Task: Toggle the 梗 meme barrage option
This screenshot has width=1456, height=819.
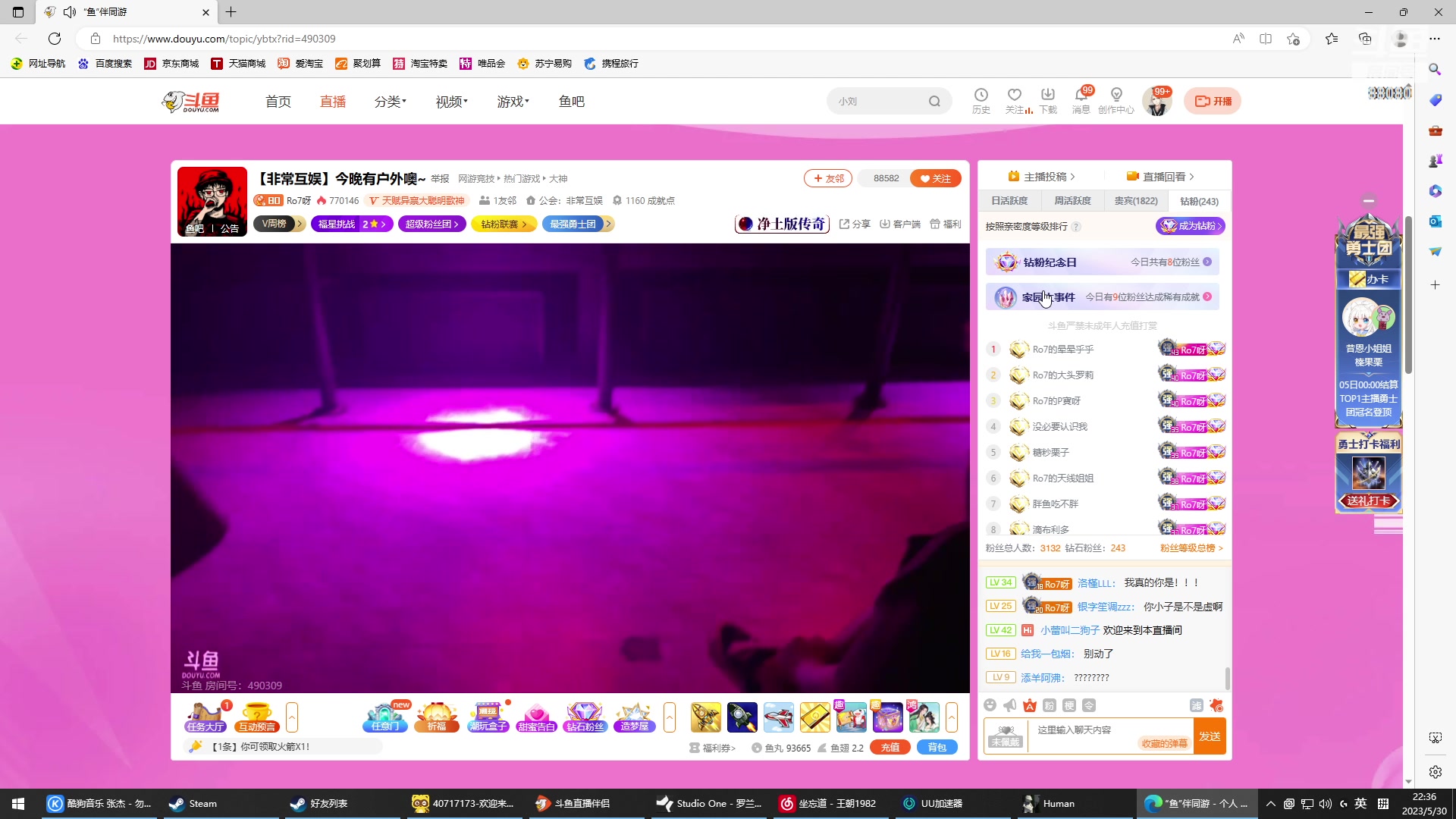Action: click(1069, 705)
